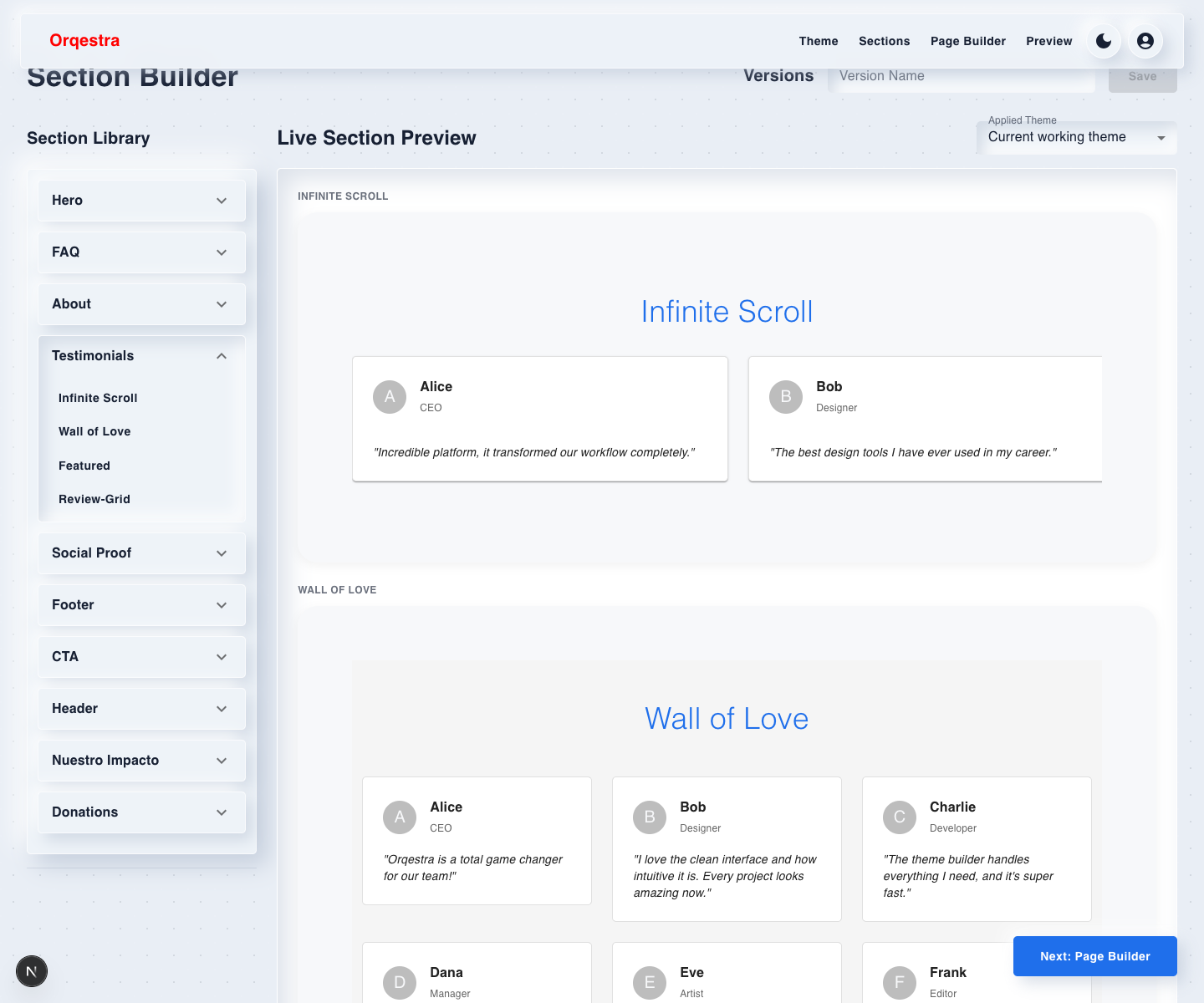Open the Preview nav item
Viewport: 1204px width, 1003px height.
click(x=1049, y=41)
